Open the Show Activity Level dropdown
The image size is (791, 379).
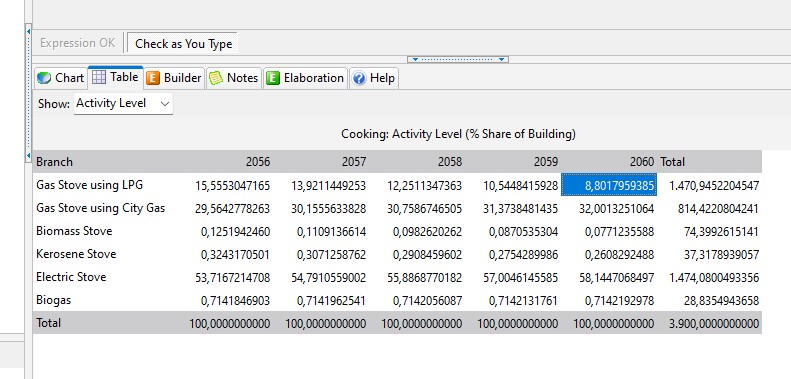coord(123,103)
